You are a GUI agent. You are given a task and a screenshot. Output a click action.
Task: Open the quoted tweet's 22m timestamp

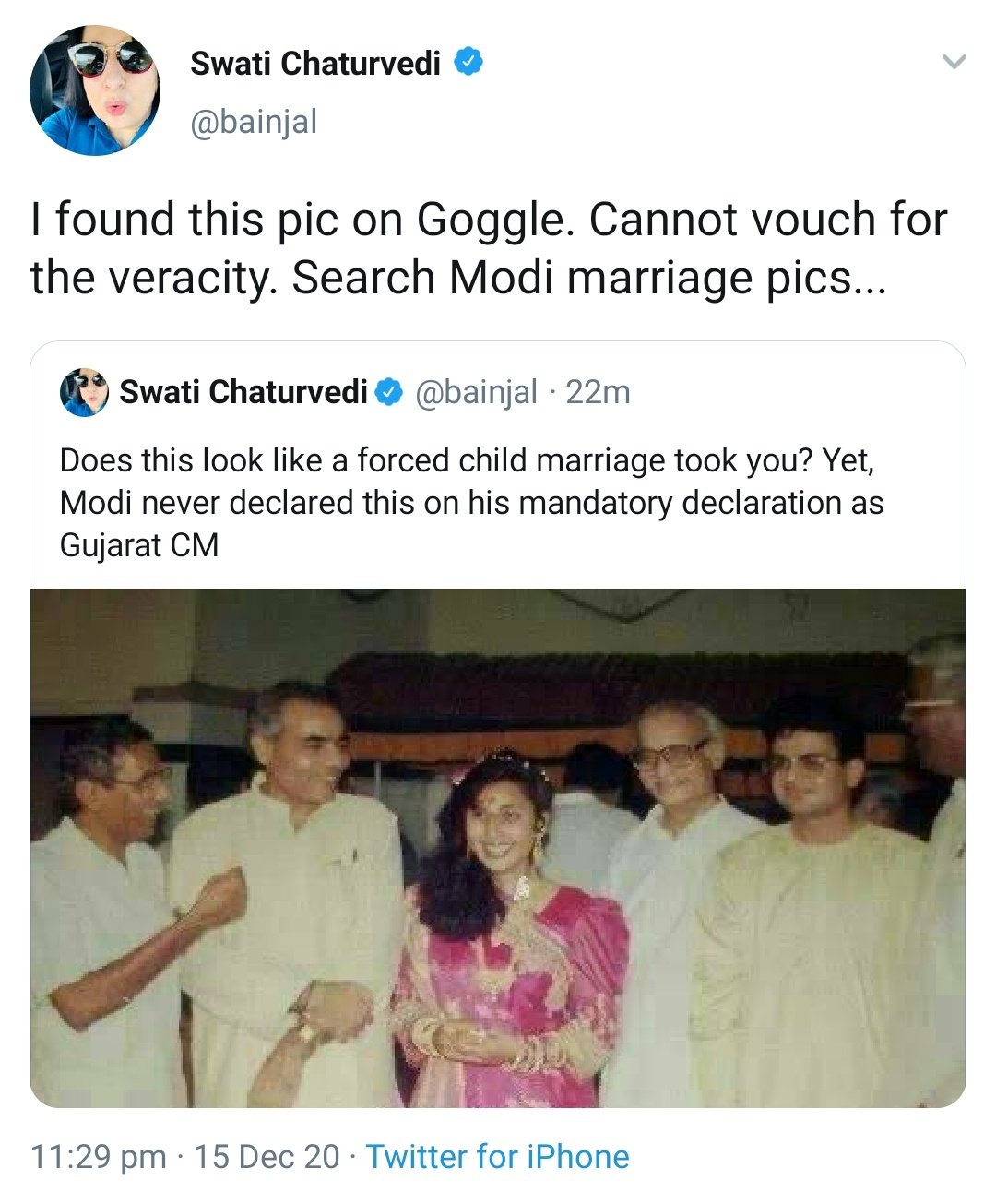pyautogui.click(x=598, y=392)
